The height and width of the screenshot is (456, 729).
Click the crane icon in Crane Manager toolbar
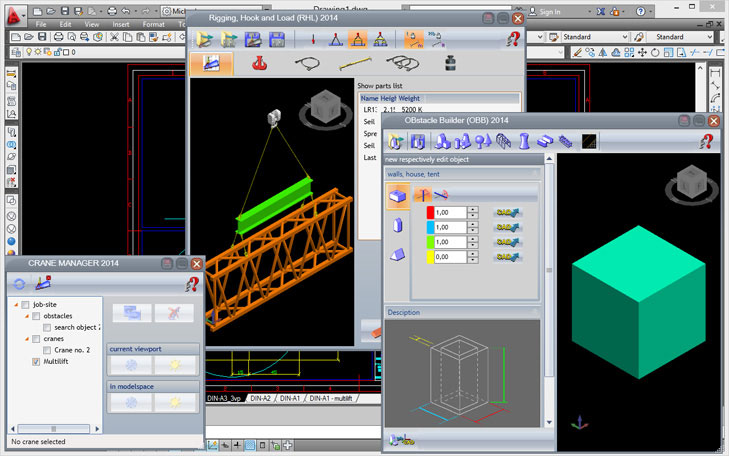click(43, 283)
